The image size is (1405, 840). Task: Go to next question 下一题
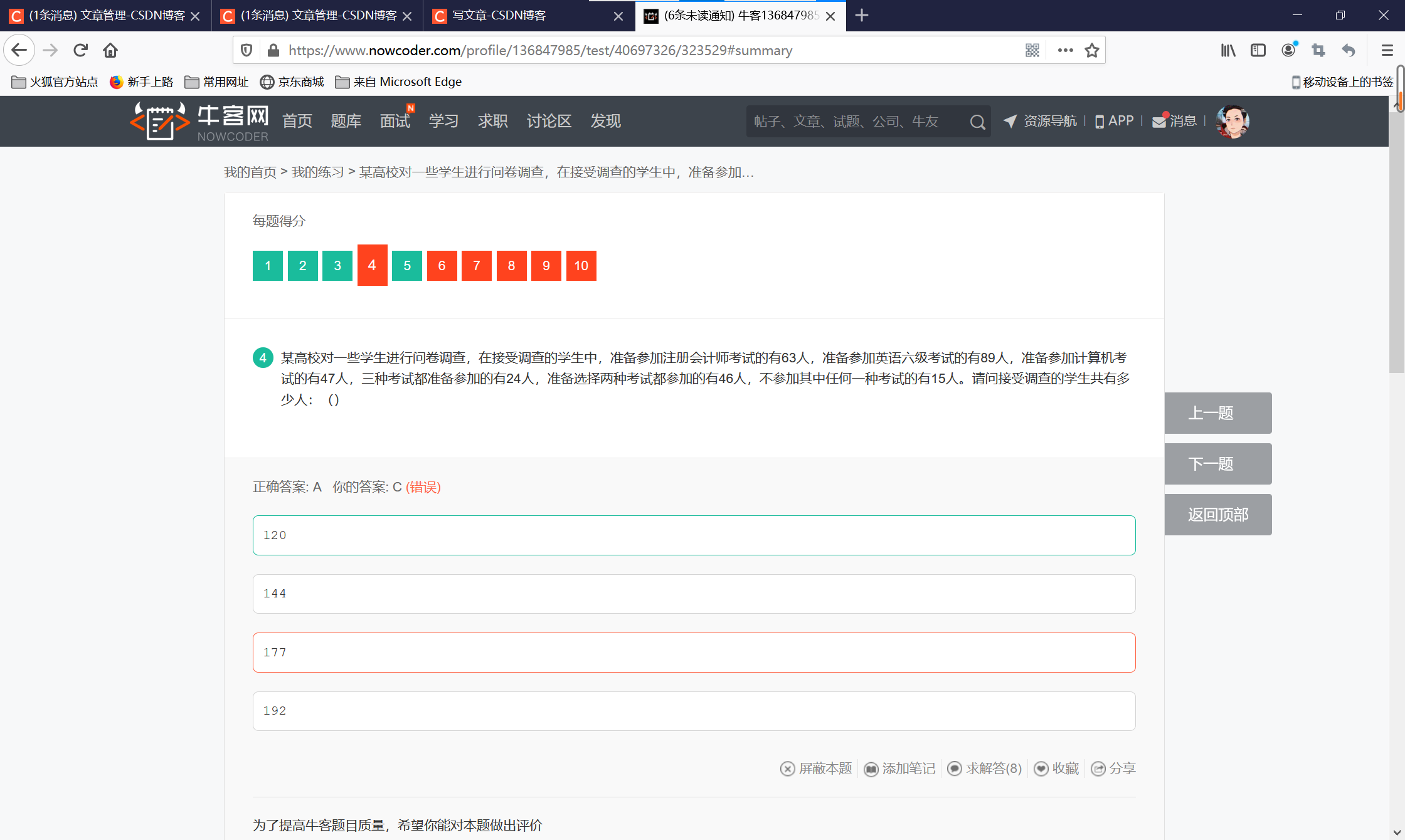pyautogui.click(x=1218, y=464)
